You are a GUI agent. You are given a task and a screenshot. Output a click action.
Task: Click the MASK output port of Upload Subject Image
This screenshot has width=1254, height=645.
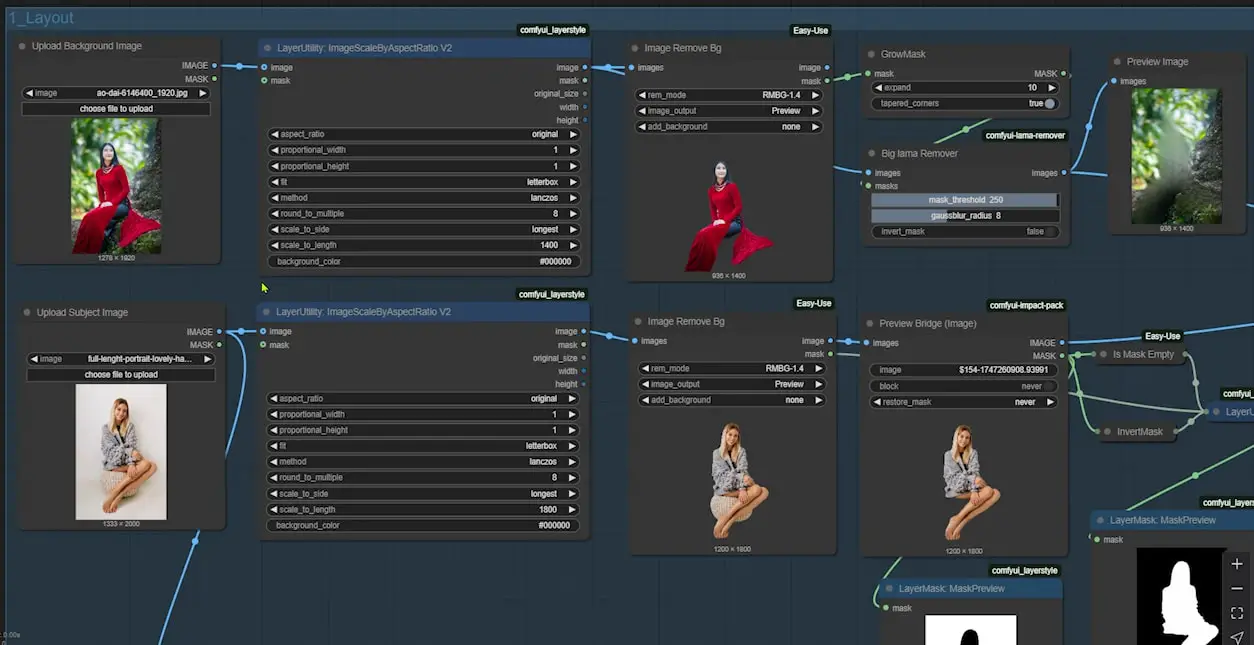pyautogui.click(x=219, y=345)
